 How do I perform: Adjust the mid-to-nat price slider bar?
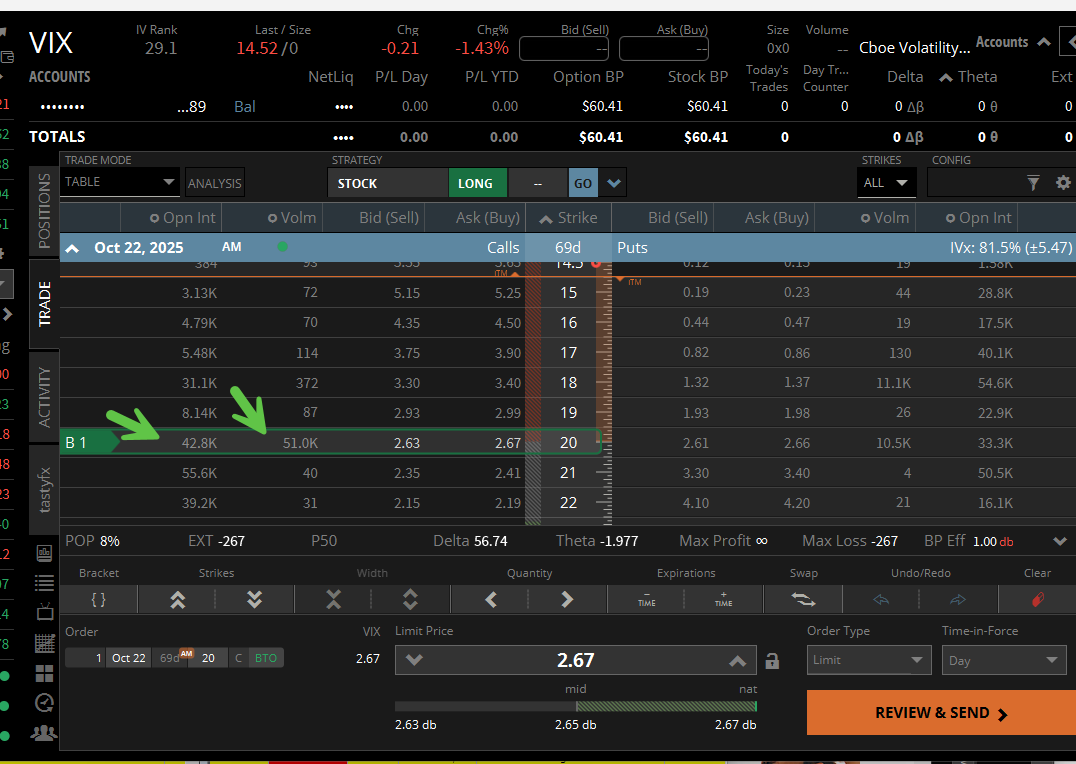(576, 706)
